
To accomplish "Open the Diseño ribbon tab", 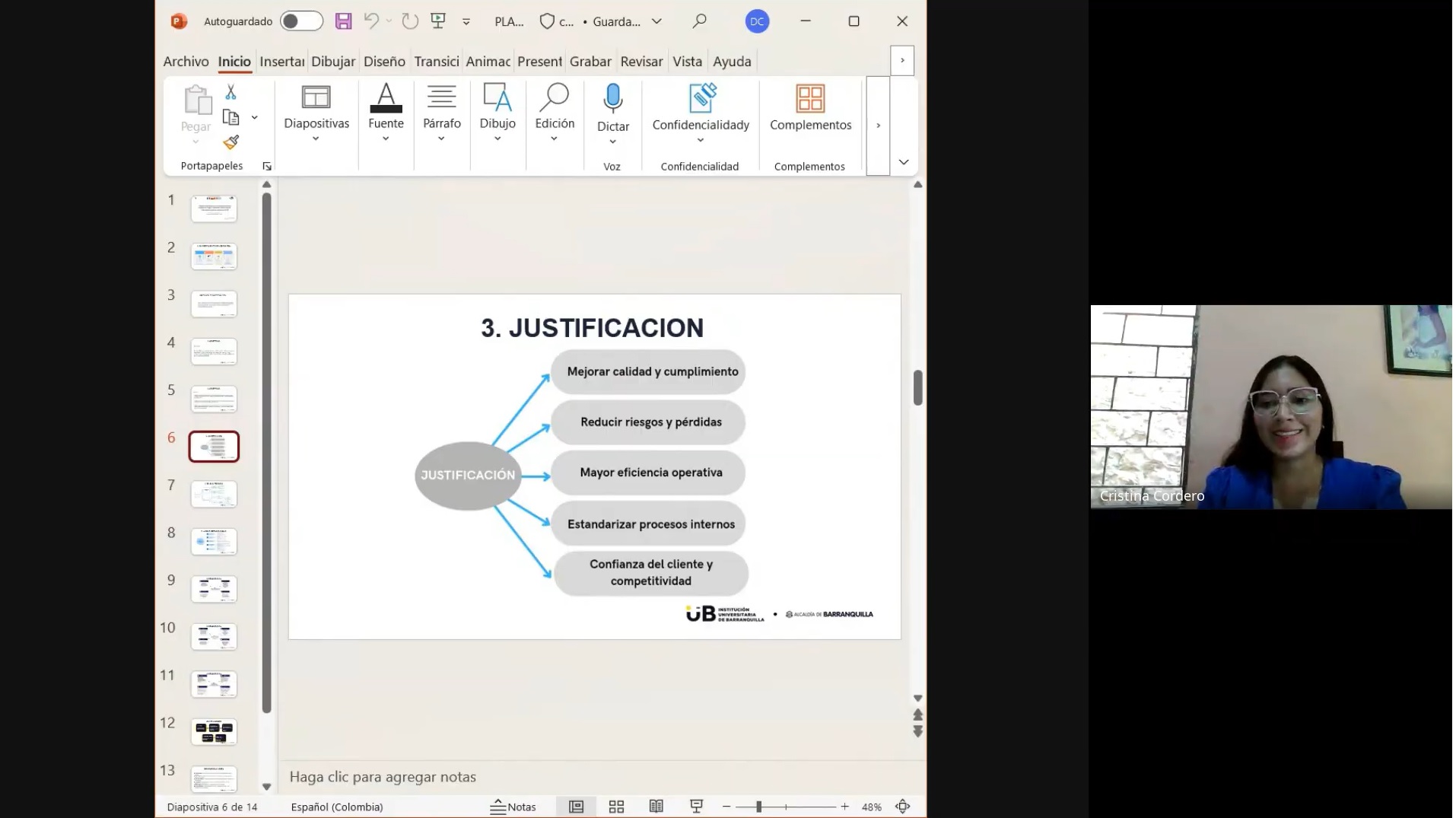I will coord(384,62).
